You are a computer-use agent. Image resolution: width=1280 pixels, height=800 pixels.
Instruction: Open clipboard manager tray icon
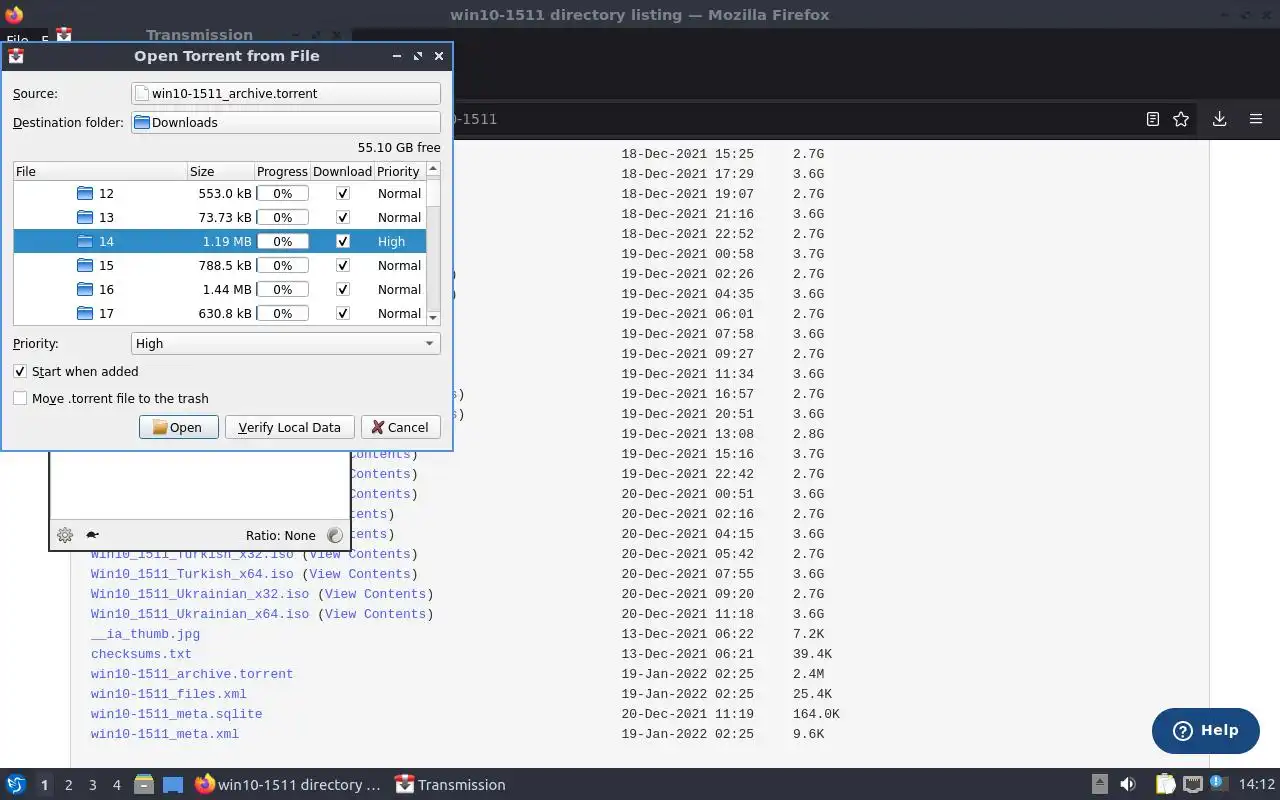(x=1165, y=785)
